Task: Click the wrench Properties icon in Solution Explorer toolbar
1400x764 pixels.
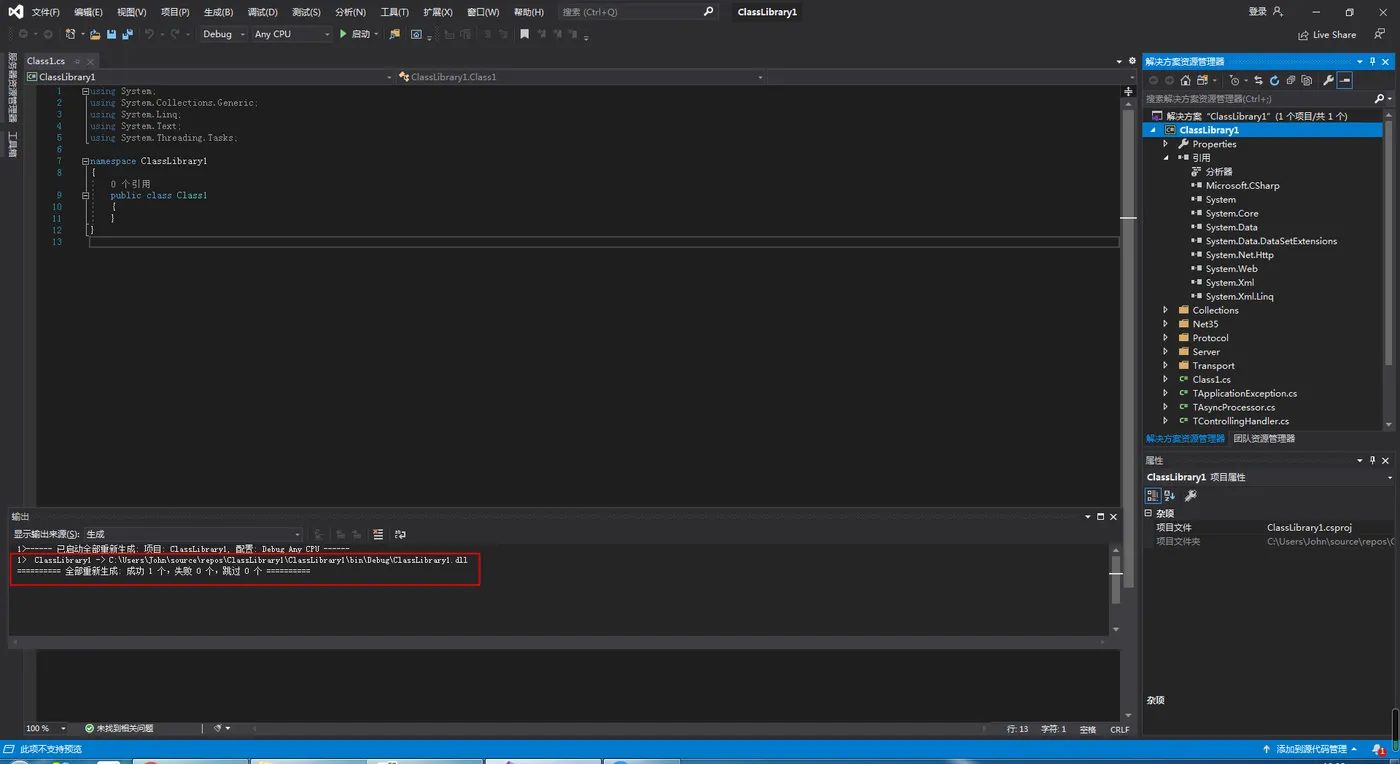Action: tap(1328, 80)
